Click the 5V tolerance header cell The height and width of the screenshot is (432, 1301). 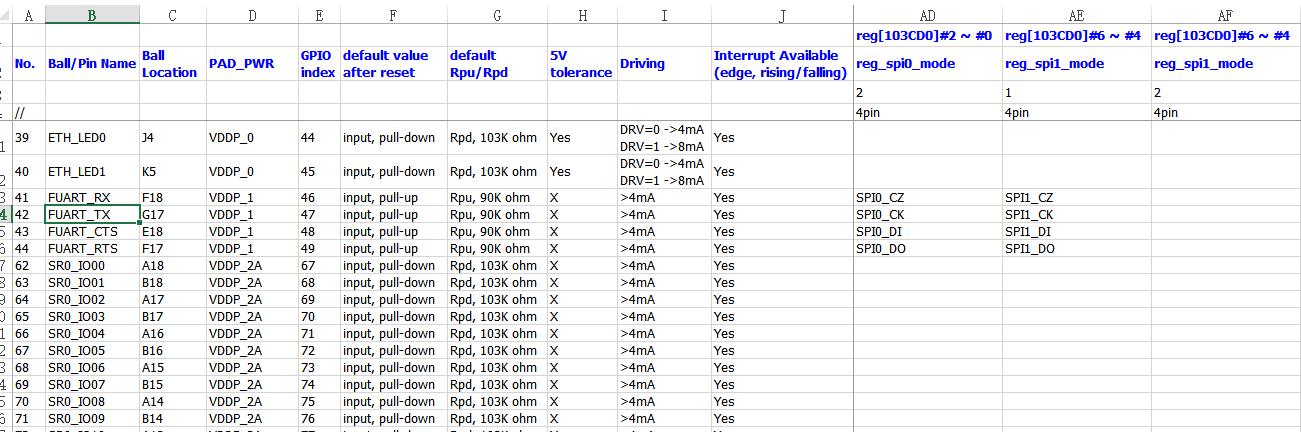click(x=581, y=63)
